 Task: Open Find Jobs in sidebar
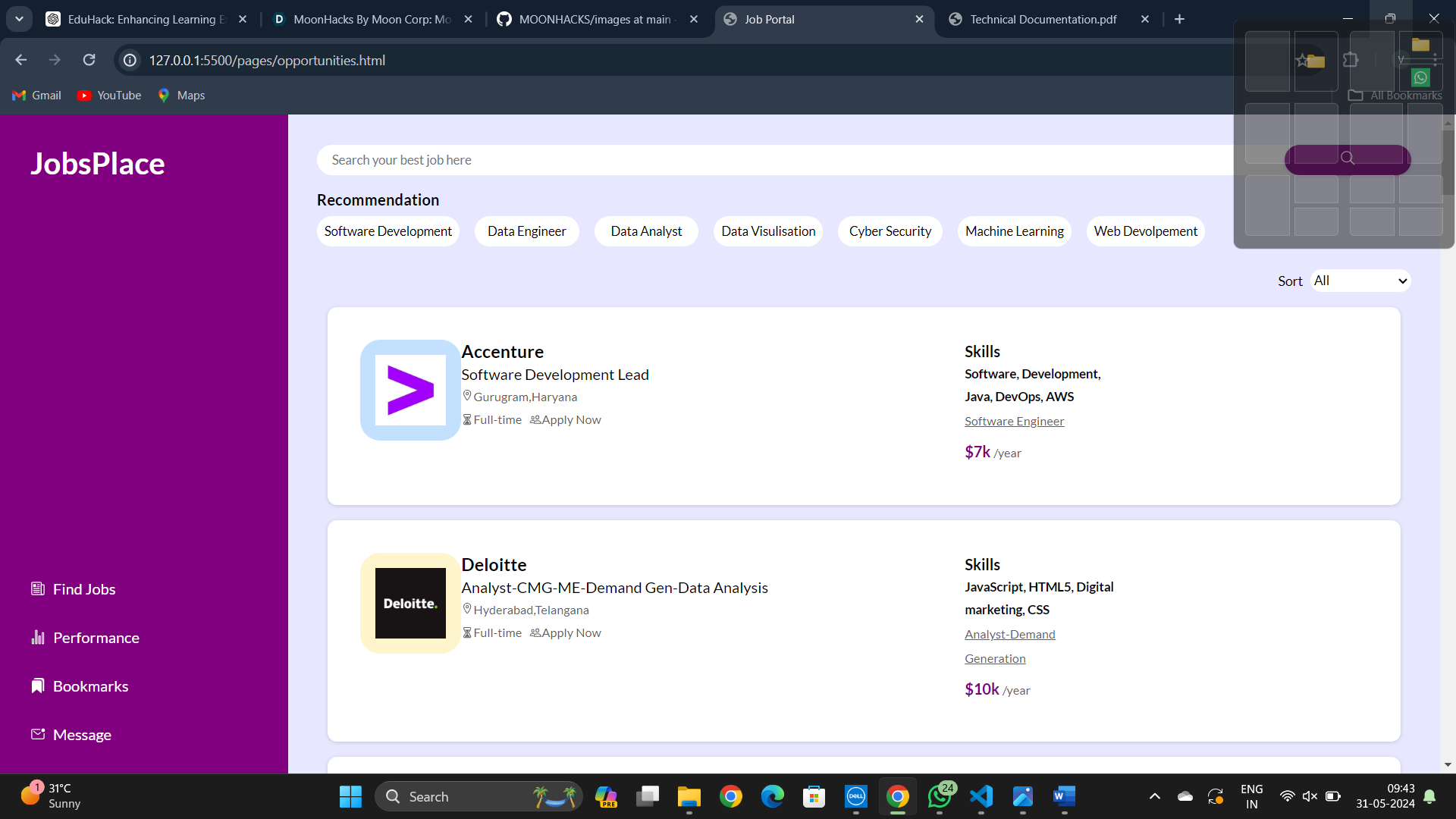coord(83,589)
